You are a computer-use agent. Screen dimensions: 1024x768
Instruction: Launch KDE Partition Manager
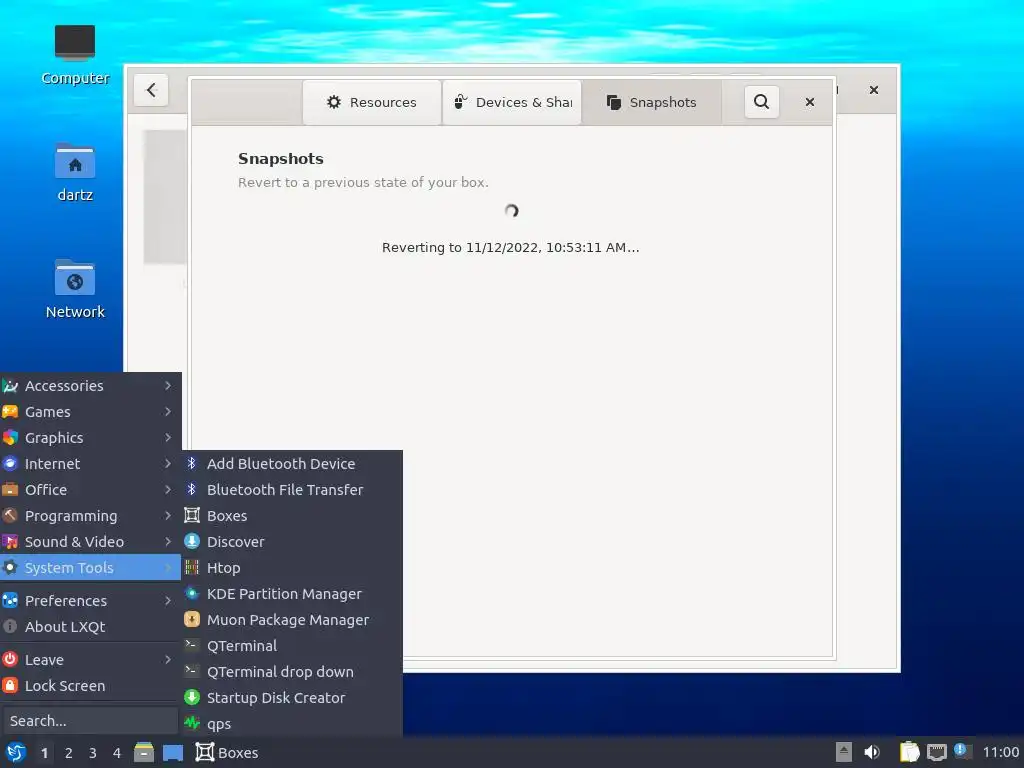pos(292,594)
